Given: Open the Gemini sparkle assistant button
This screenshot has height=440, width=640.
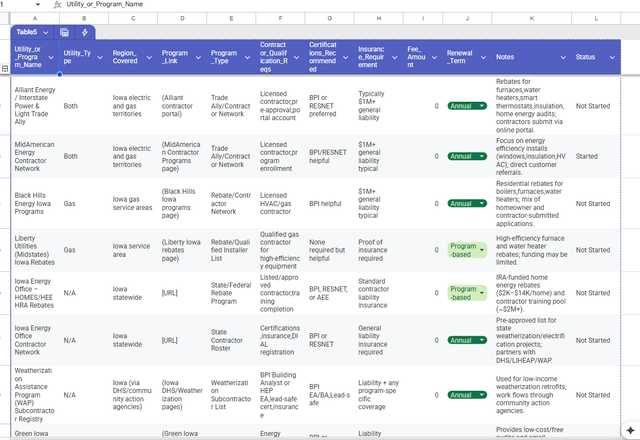Looking at the screenshot, I should [x=630, y=430].
